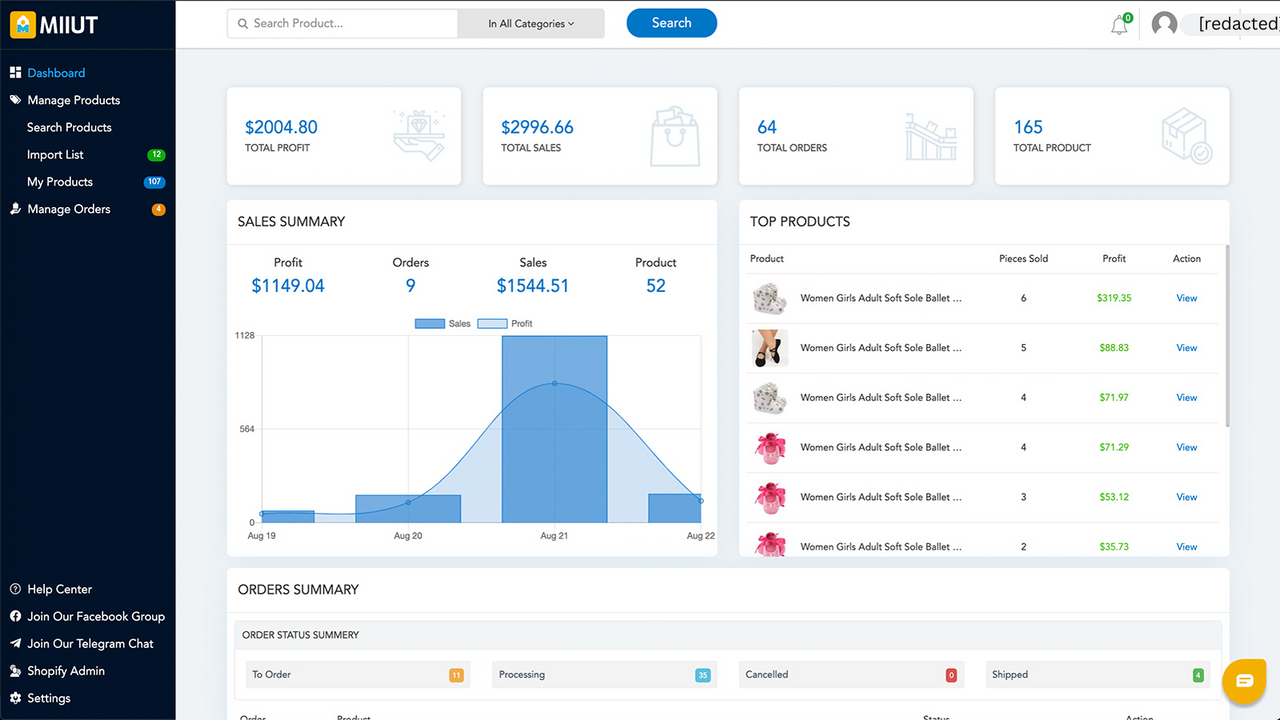Click the notification count badge on the bell
The image size is (1280, 720).
point(1128,17)
